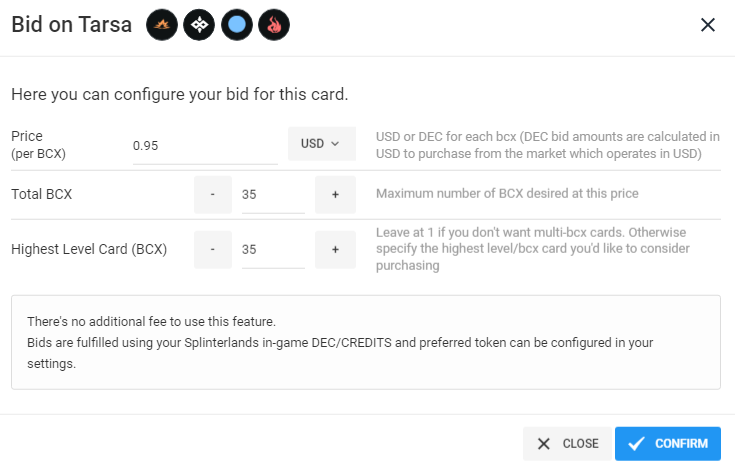Viewport: 735px width, 471px height.
Task: Focus the Highest Level Card field
Action: (273, 249)
